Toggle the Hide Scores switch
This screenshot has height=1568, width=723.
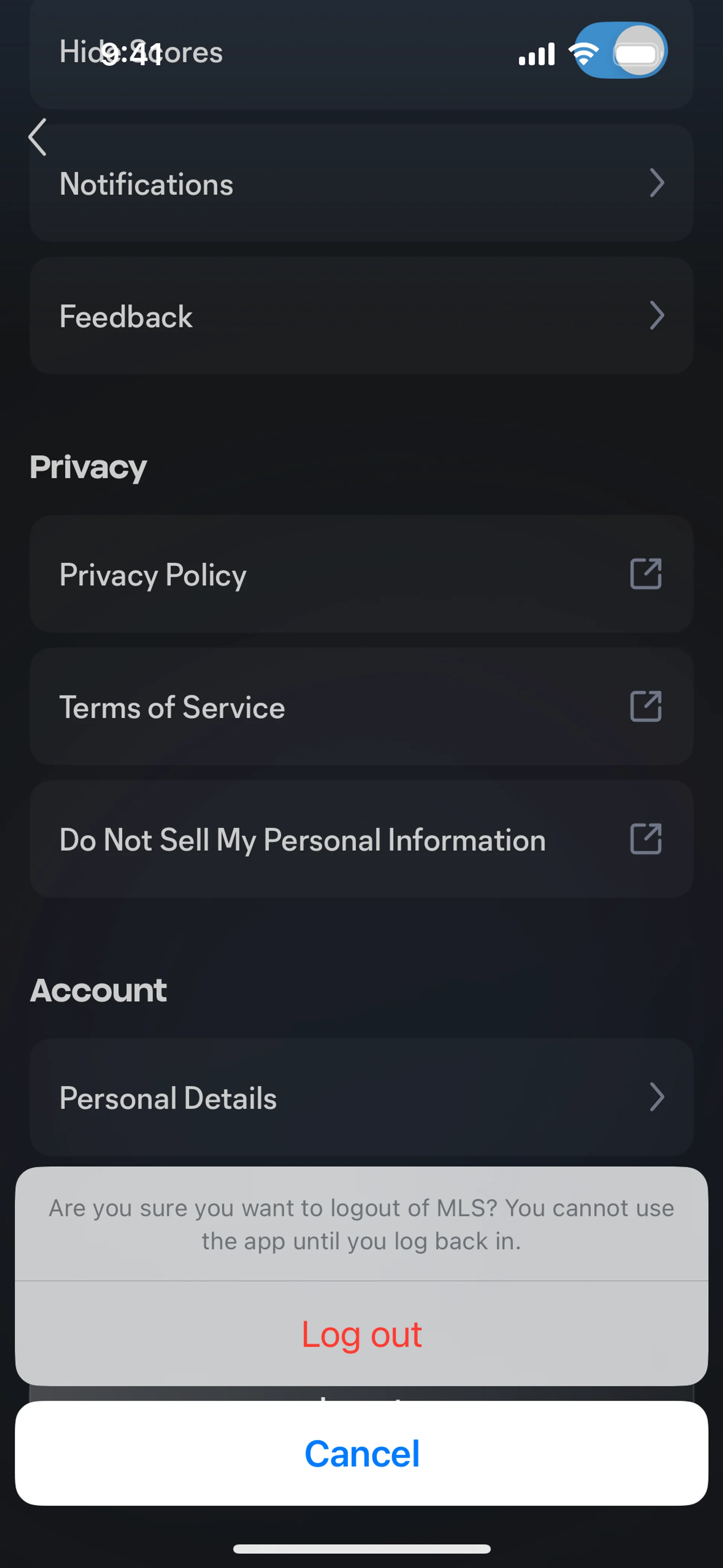point(621,50)
